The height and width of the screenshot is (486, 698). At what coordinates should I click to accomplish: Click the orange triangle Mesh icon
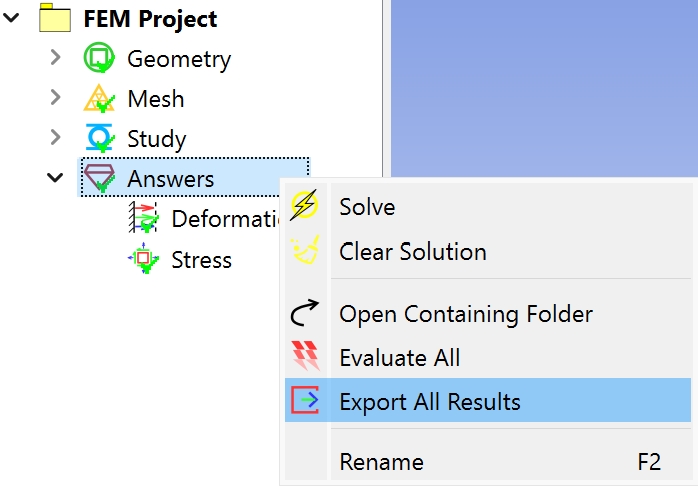pyautogui.click(x=99, y=98)
